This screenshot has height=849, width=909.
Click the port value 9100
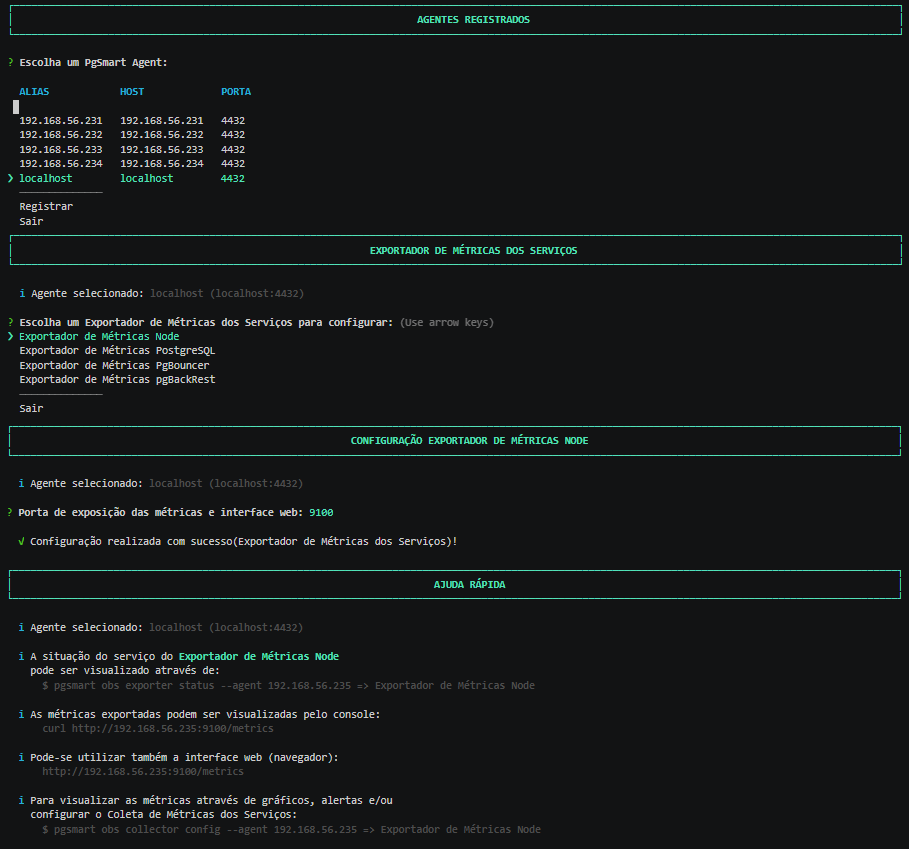click(321, 512)
